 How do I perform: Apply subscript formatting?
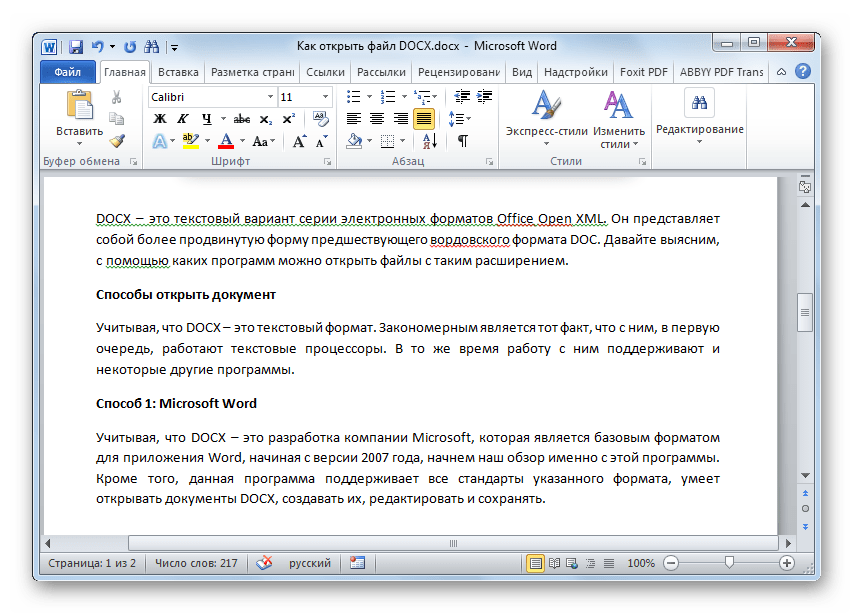pyautogui.click(x=265, y=119)
